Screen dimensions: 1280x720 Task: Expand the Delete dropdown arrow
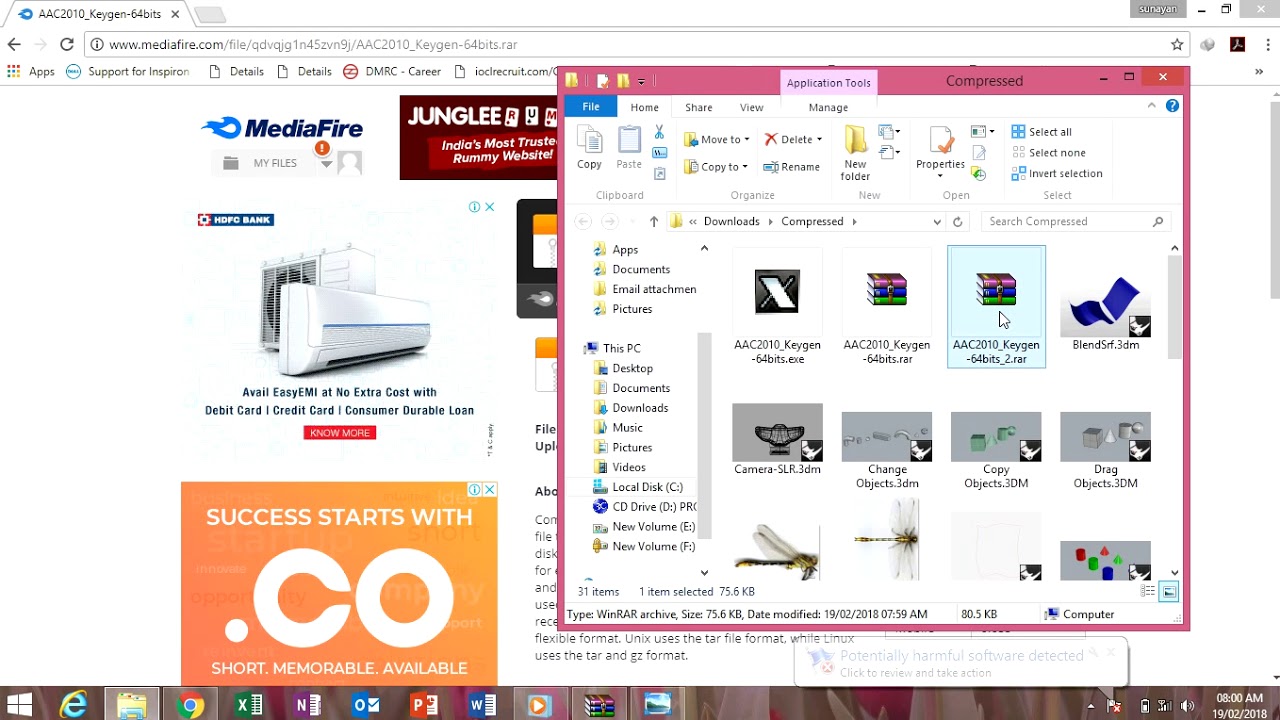pyautogui.click(x=819, y=139)
